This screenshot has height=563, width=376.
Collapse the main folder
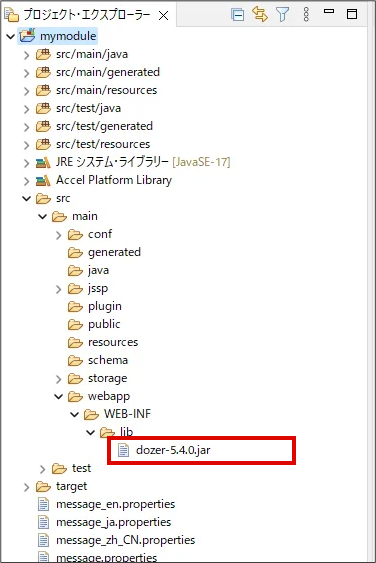[42, 216]
